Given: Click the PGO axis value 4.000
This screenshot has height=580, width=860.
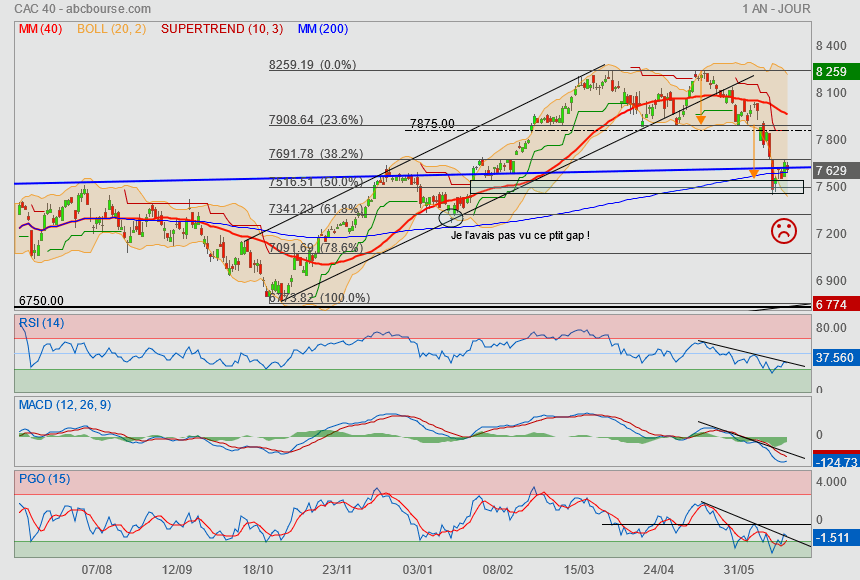Looking at the screenshot, I should [831, 482].
